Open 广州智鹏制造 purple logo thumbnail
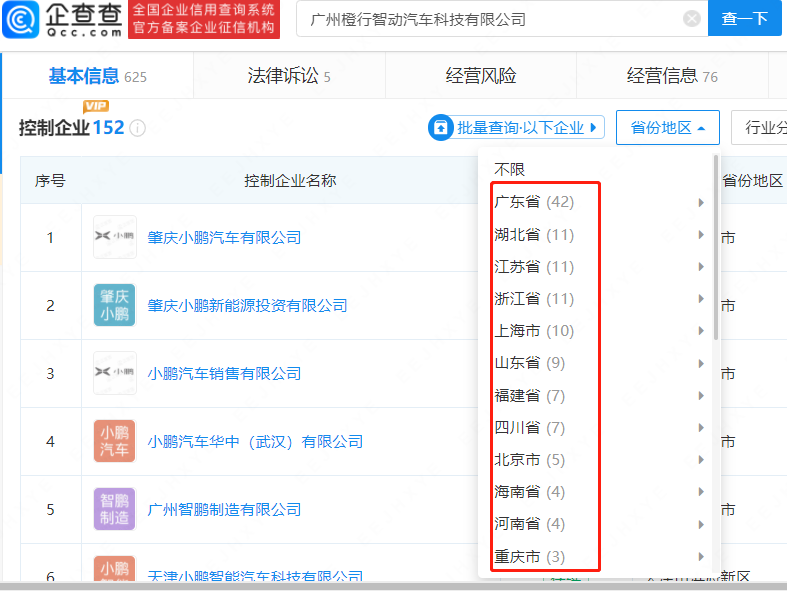Screen dimensions: 787x591 click(115, 509)
